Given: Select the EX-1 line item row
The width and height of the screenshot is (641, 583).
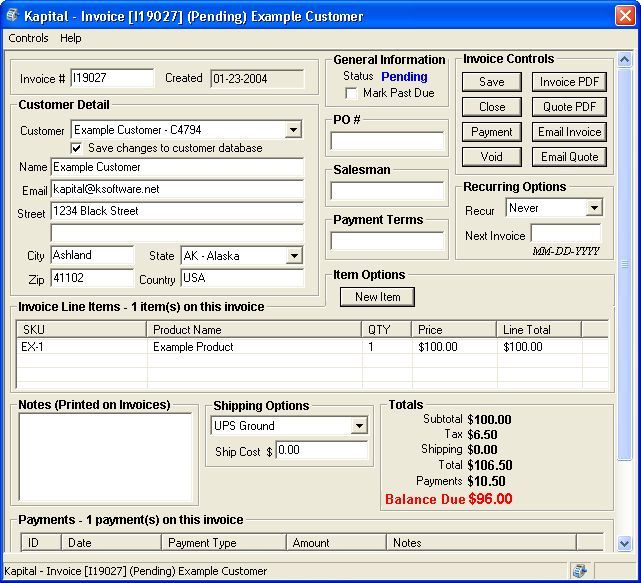Looking at the screenshot, I should [312, 347].
